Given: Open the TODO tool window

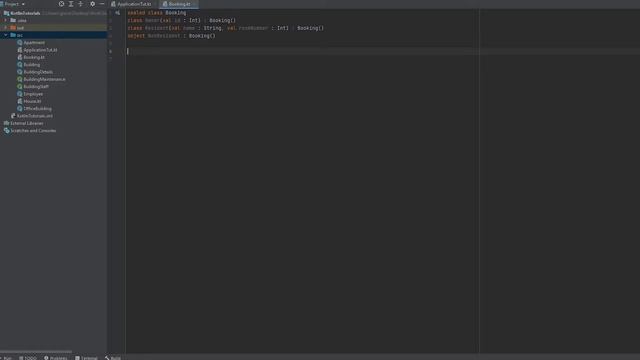Looking at the screenshot, I should tap(28, 358).
